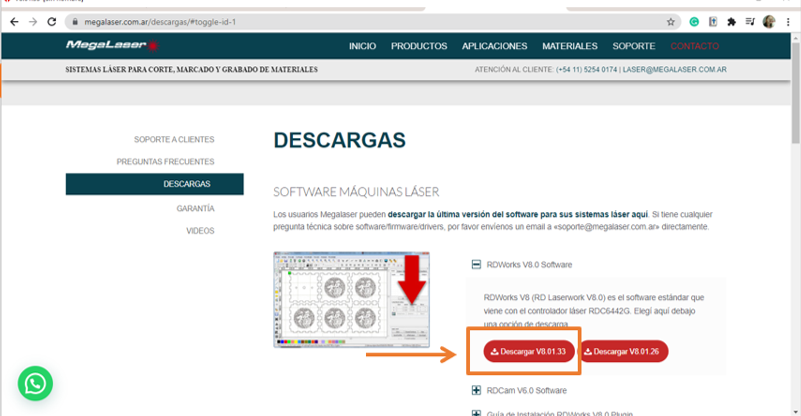Click the SOFTWARE MÁQUINAS LÁSER heading

tap(356, 192)
